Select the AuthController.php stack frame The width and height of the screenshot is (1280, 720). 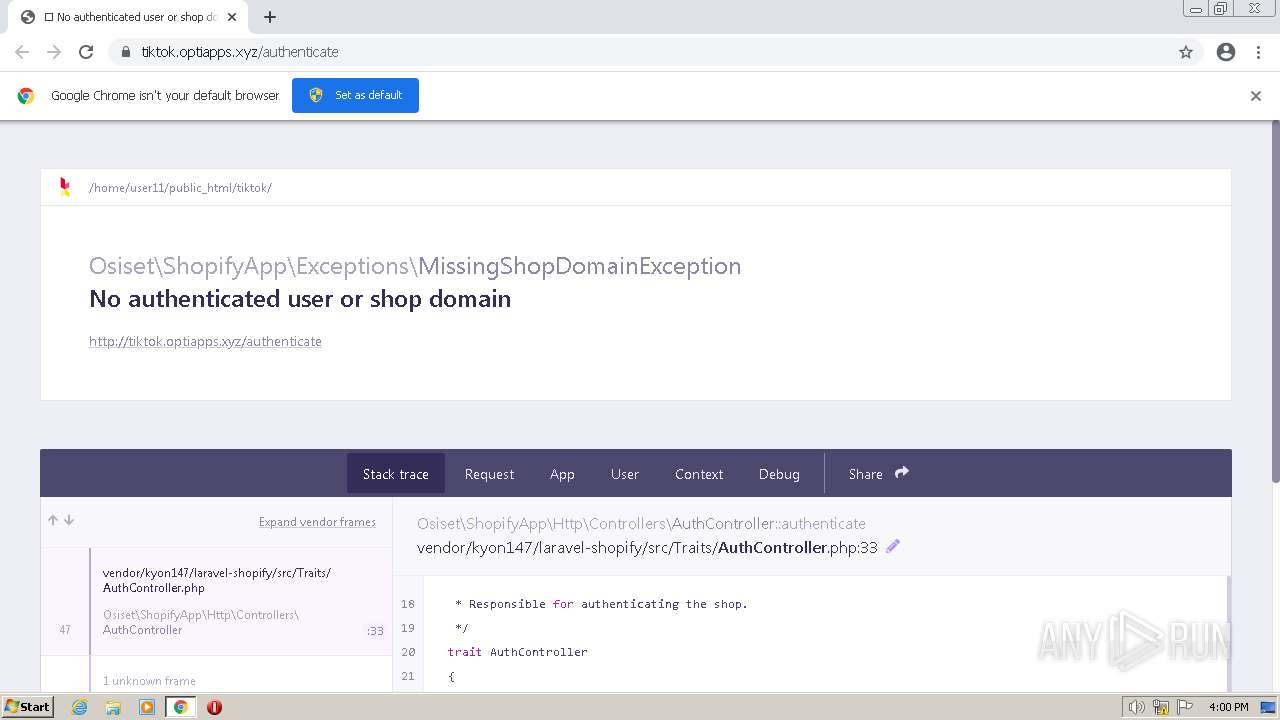click(x=216, y=602)
